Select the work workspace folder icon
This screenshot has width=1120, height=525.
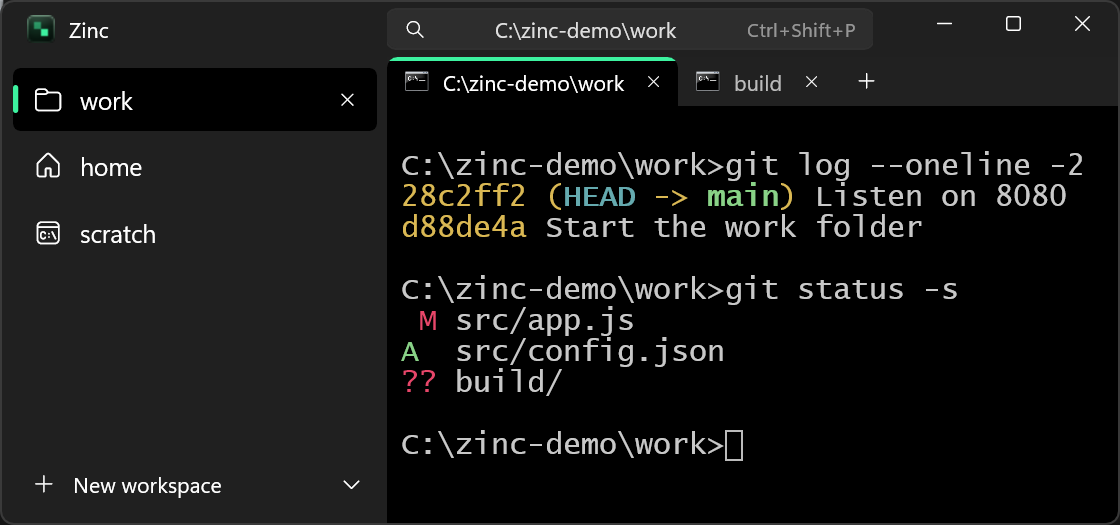tap(48, 100)
